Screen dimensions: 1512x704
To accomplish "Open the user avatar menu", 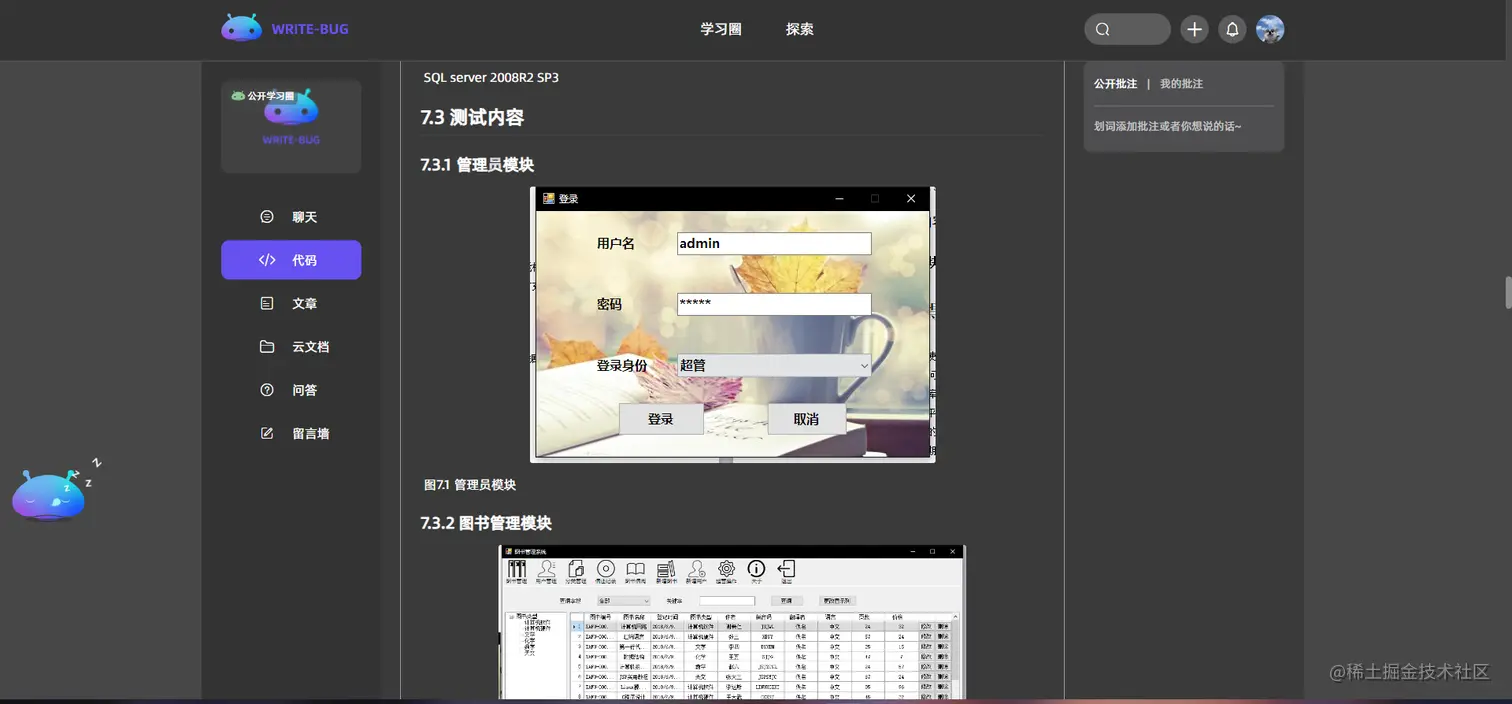I will pos(1270,29).
